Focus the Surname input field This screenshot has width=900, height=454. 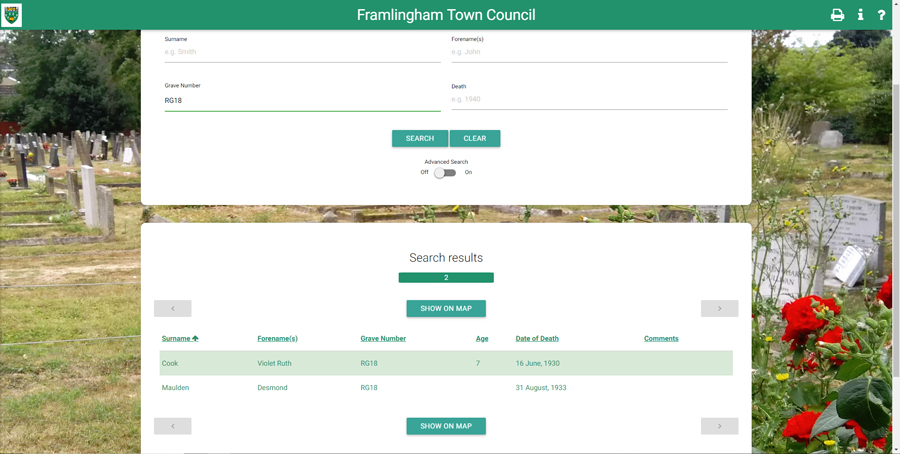[x=302, y=52]
